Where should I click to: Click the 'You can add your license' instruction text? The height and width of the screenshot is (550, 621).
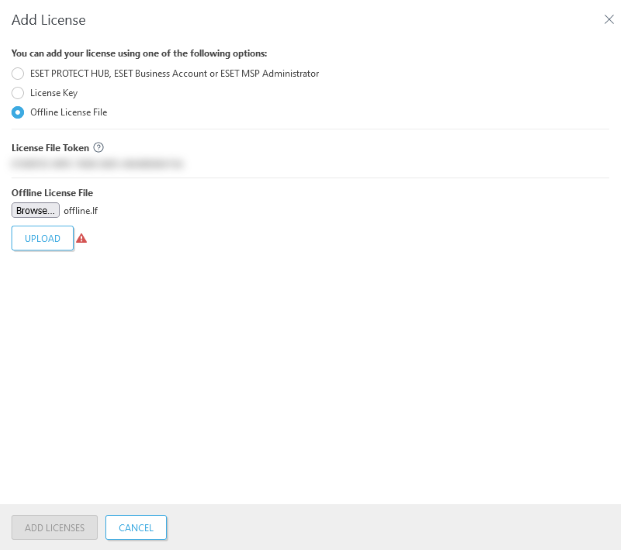(139, 53)
